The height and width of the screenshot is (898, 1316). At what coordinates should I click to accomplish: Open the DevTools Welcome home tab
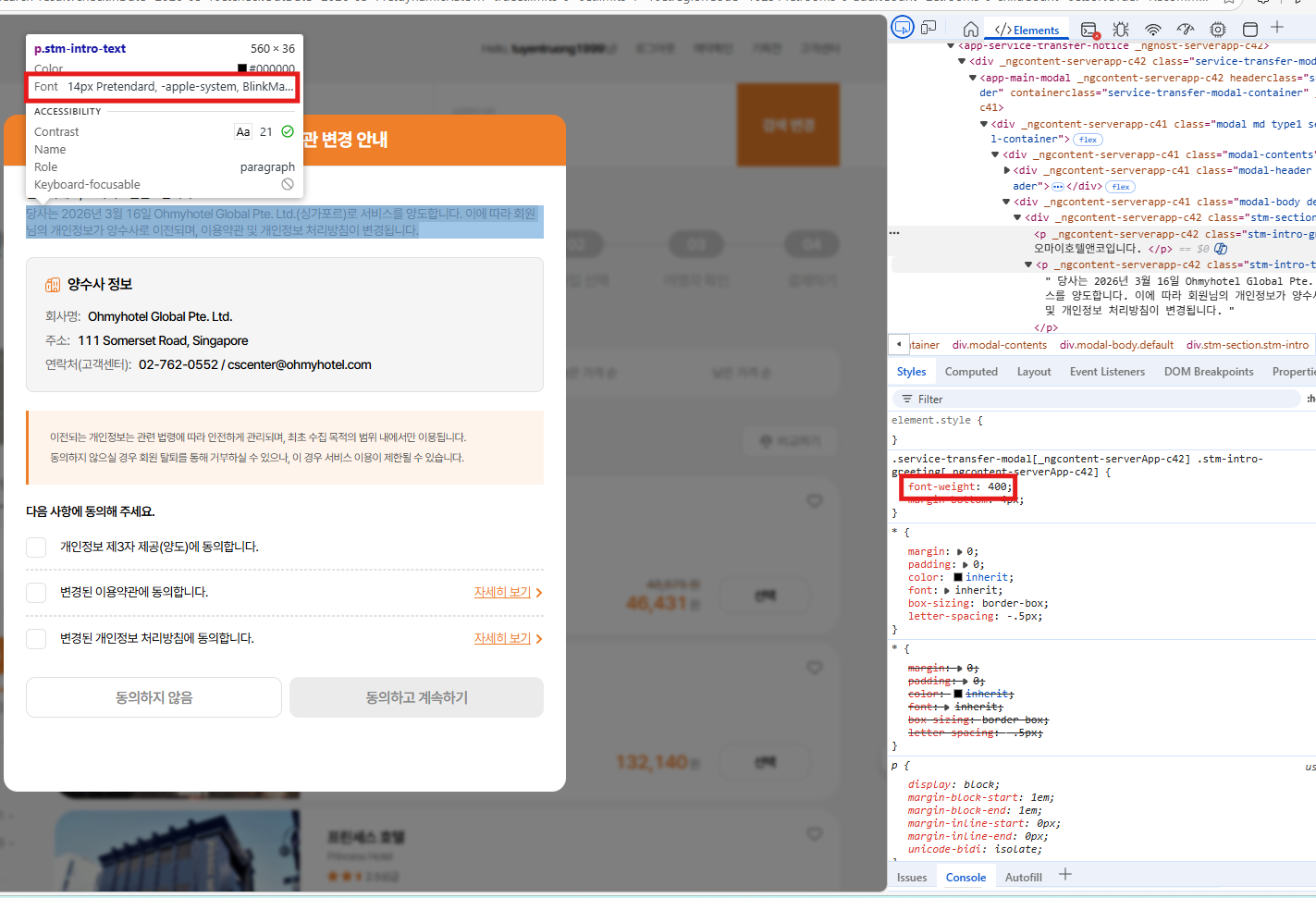[970, 30]
